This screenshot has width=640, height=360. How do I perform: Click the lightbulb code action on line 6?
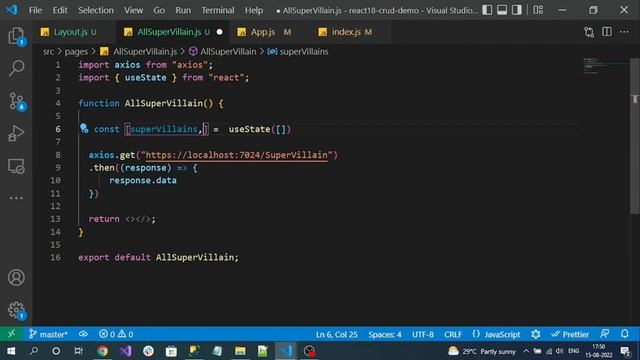point(84,129)
